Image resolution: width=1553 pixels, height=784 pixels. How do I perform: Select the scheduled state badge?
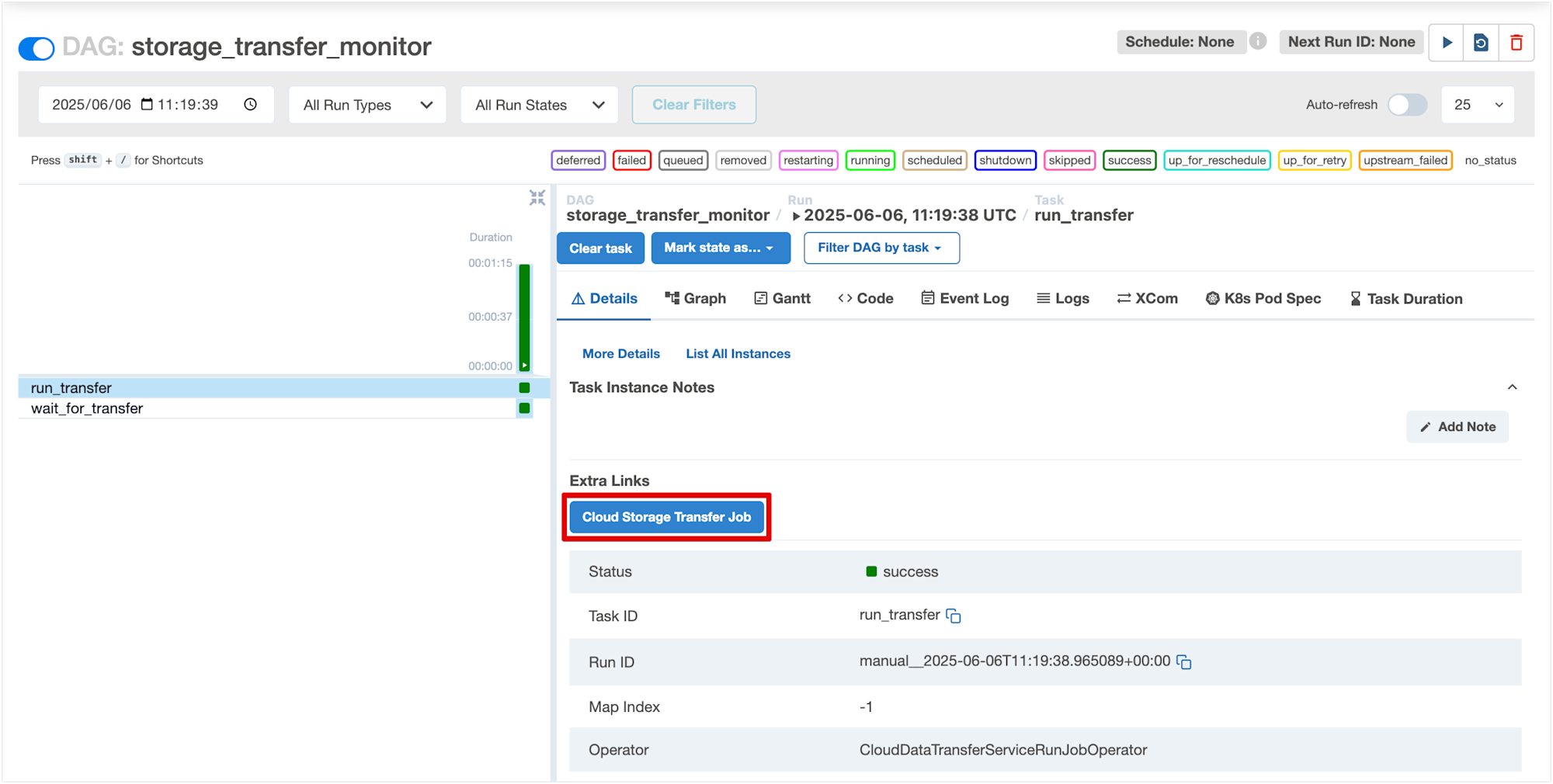pos(935,161)
